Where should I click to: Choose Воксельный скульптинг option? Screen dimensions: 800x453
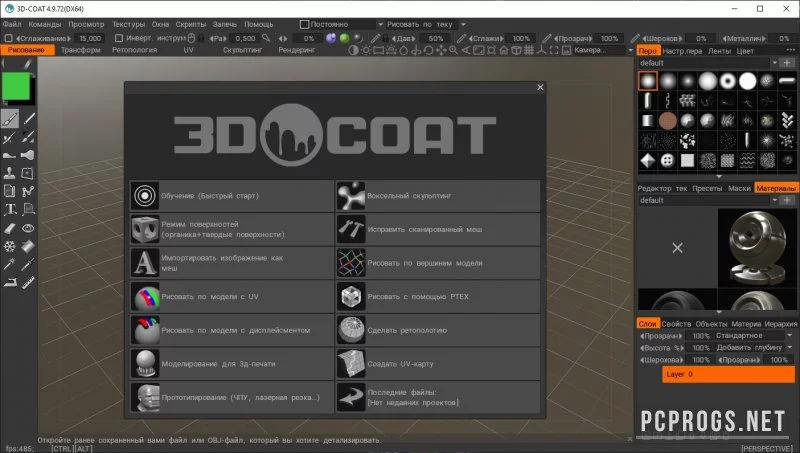click(438, 196)
